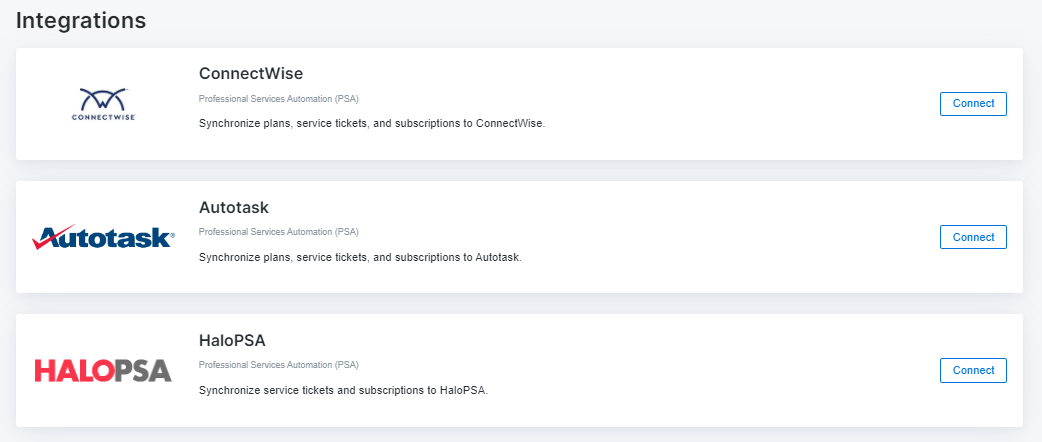Click the Integrations page heading

81,20
